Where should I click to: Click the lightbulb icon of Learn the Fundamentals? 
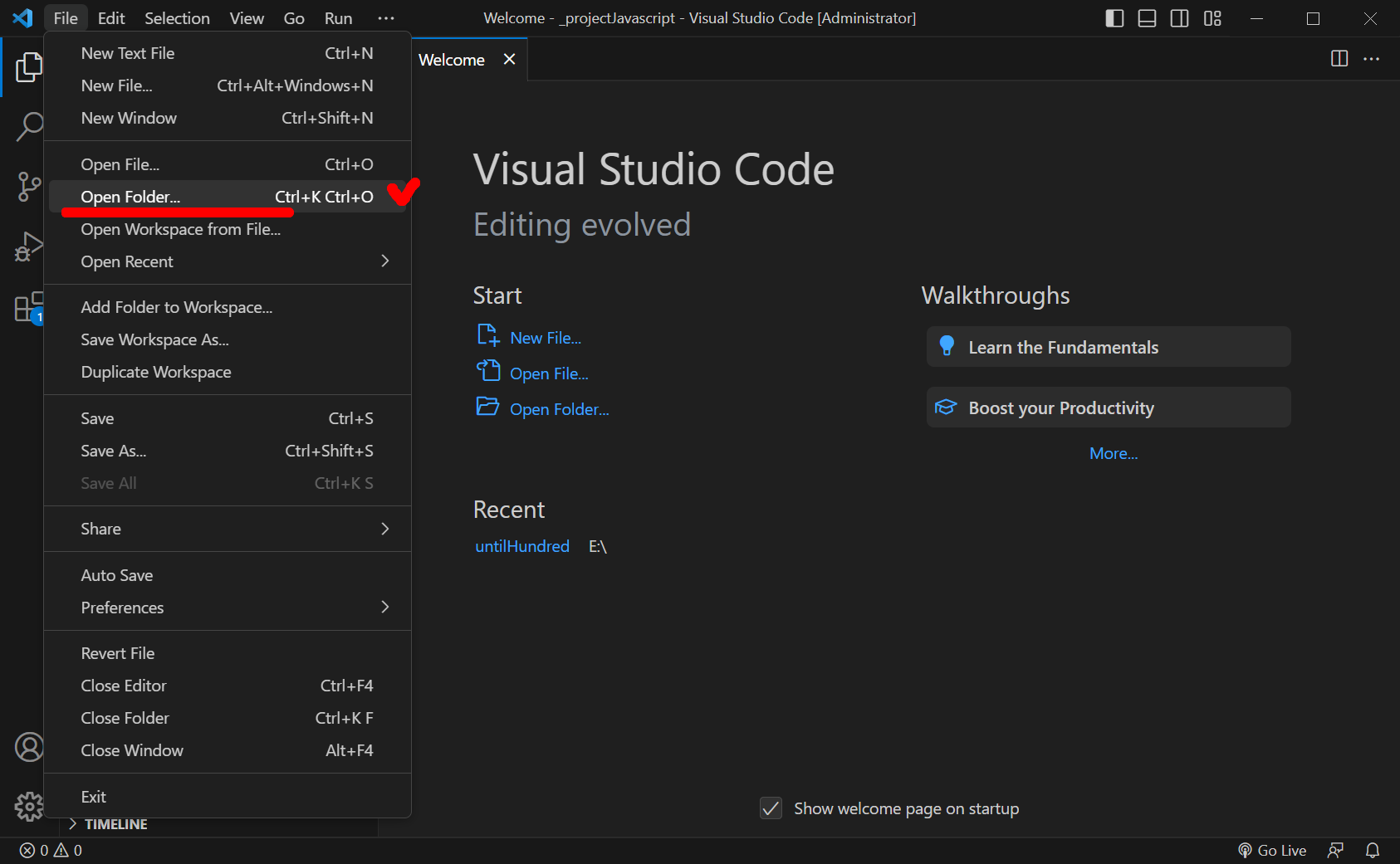click(x=947, y=346)
